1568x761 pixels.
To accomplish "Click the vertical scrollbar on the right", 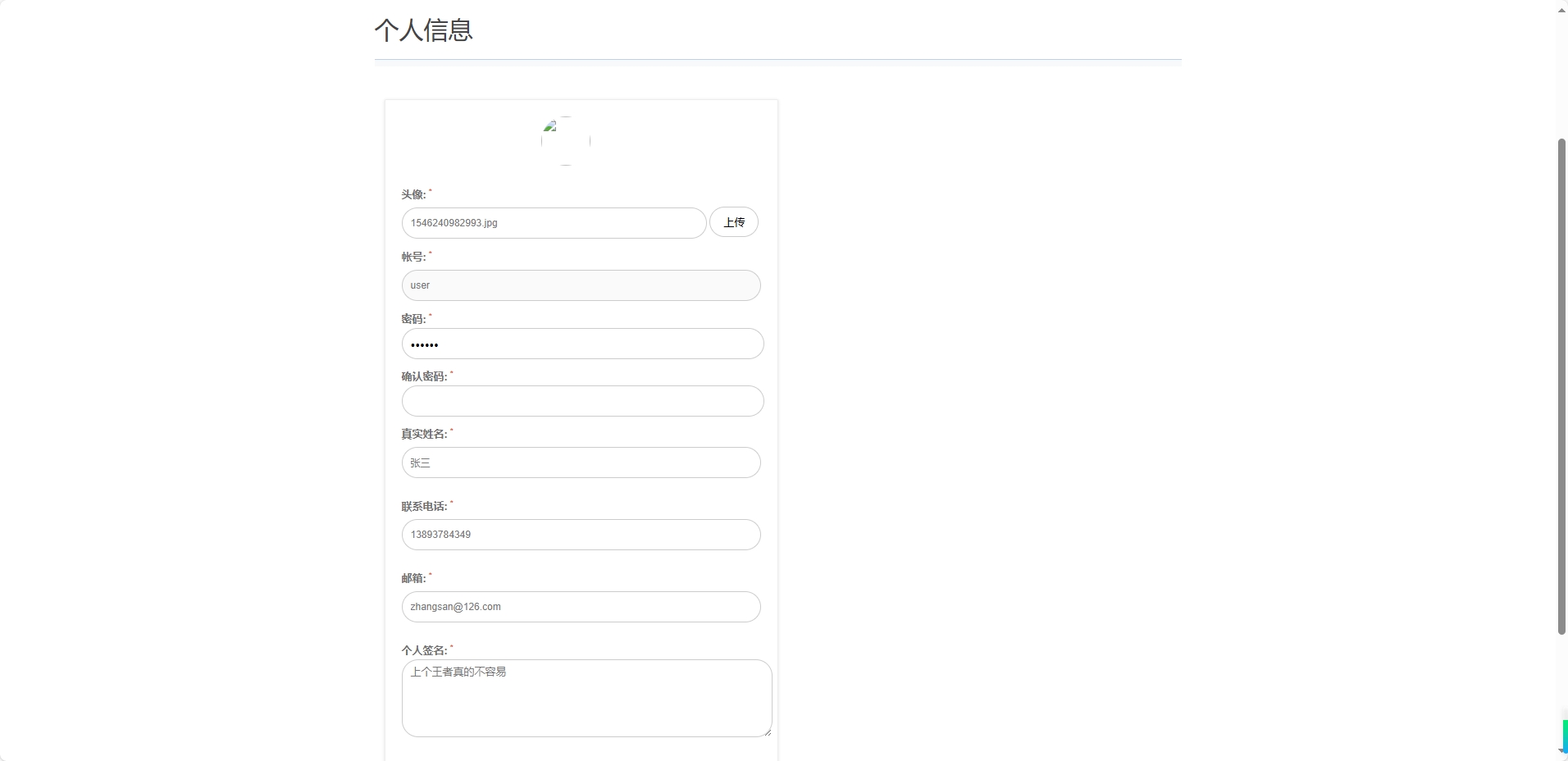I will [x=1561, y=385].
